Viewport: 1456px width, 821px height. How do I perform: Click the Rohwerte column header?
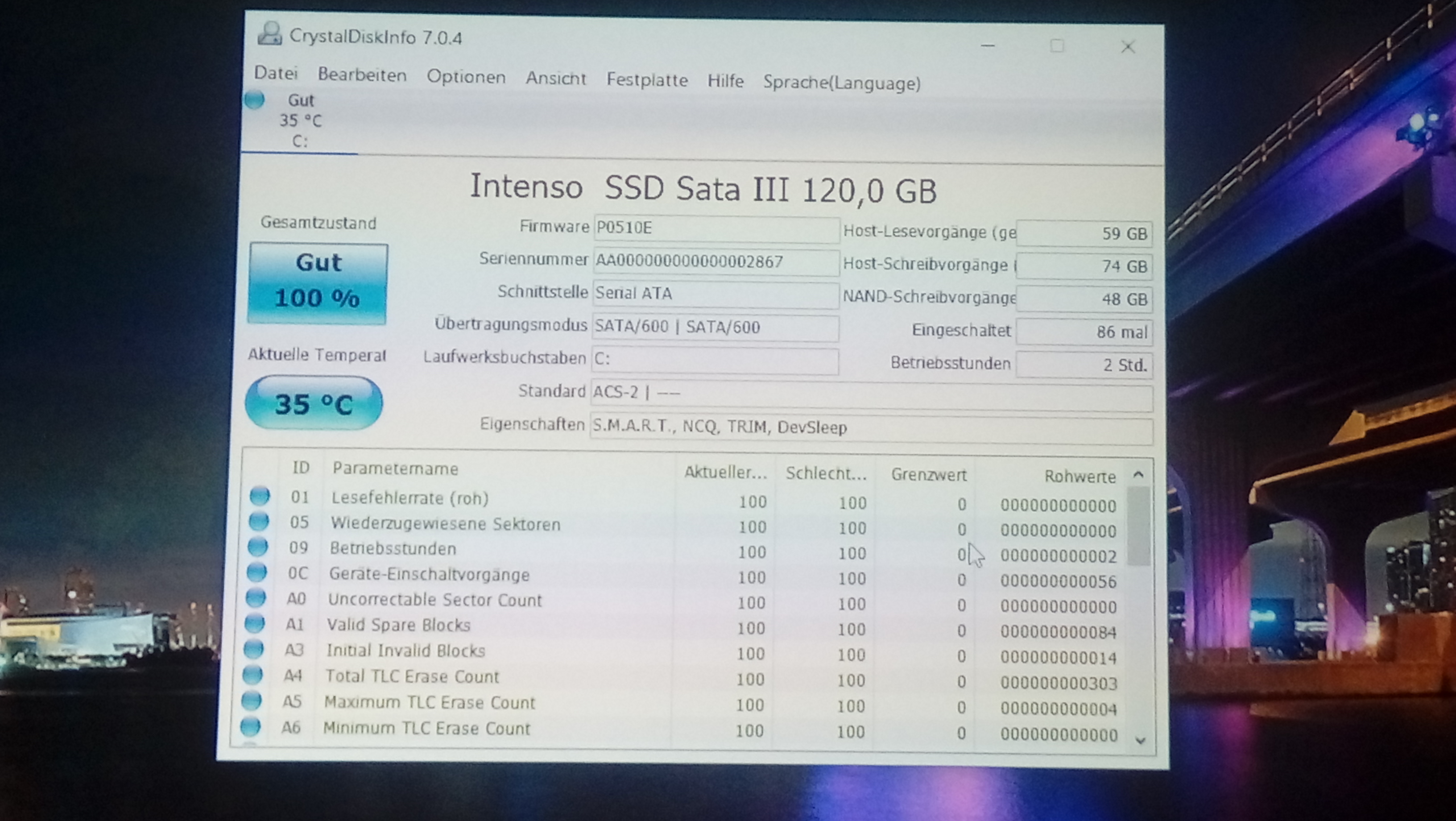tap(1080, 477)
